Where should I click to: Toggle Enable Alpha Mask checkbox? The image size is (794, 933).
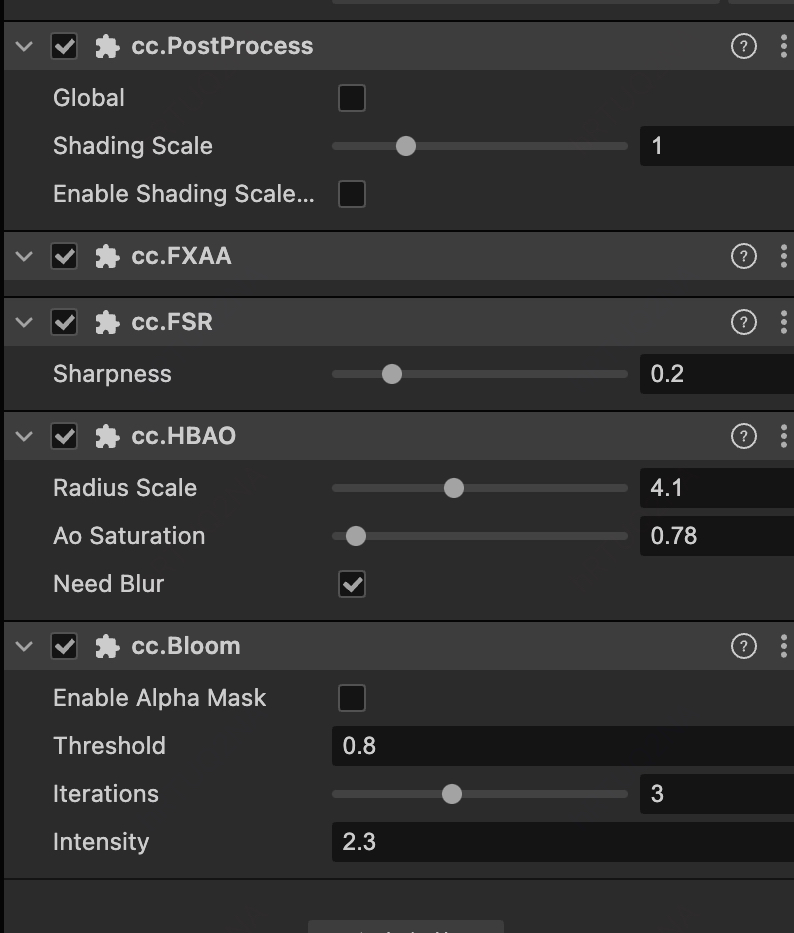352,698
